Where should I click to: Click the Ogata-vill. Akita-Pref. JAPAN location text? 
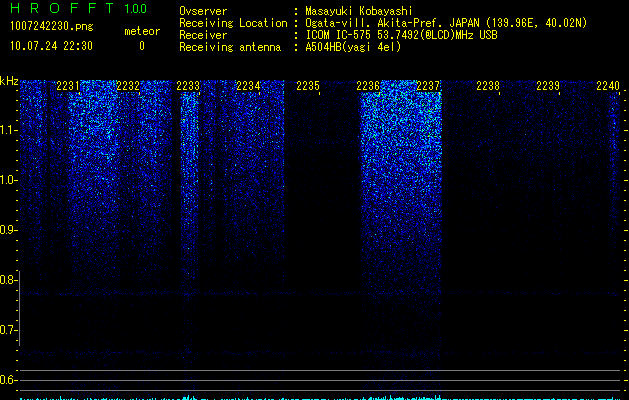[446, 23]
